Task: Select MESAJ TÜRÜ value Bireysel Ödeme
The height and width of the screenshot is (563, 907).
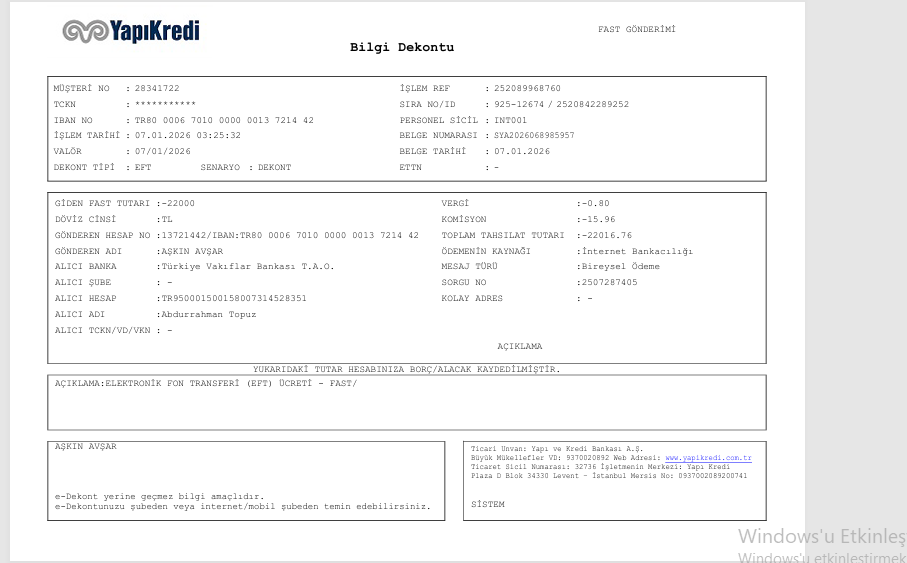Action: click(x=620, y=267)
